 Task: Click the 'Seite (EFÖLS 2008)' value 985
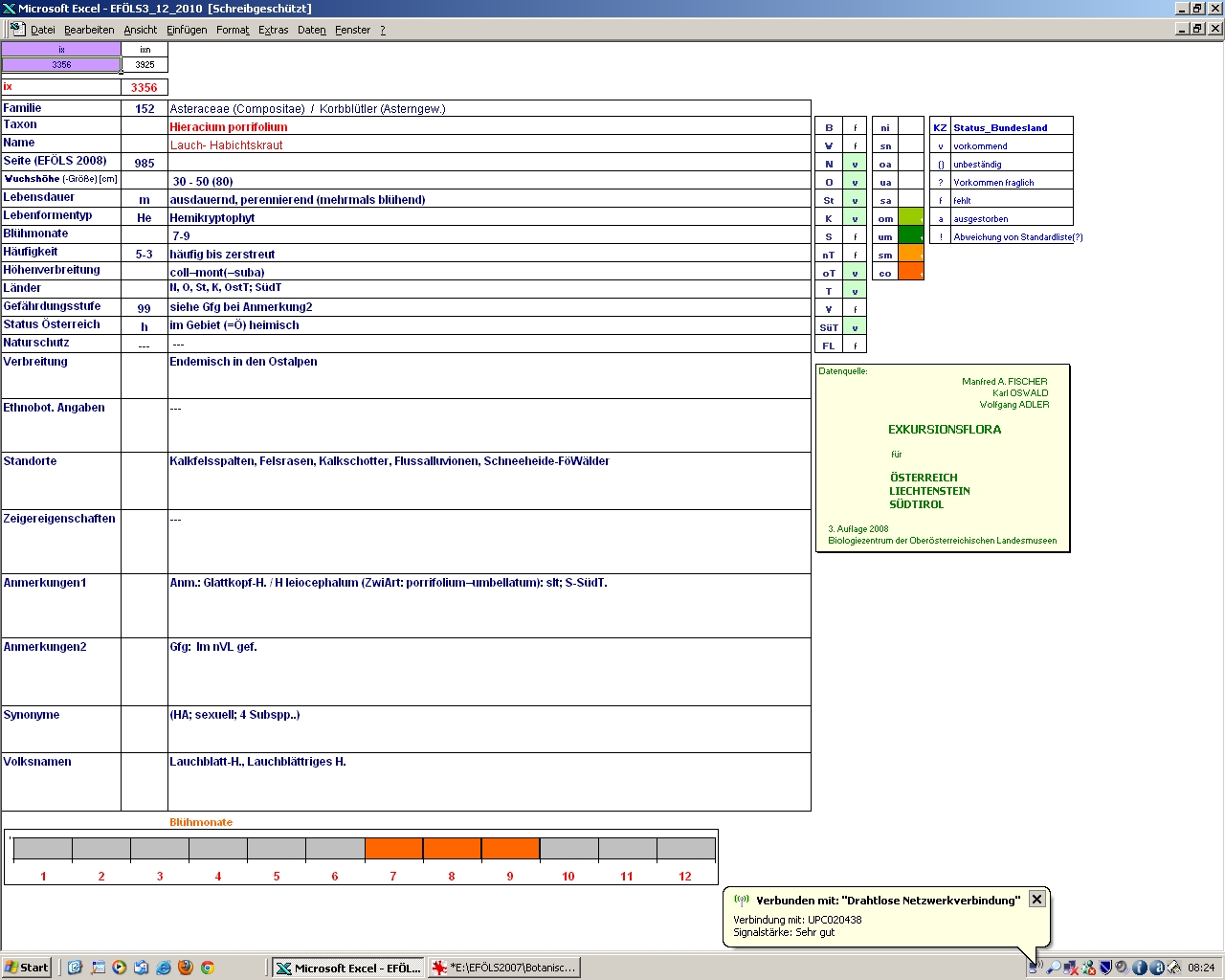click(145, 163)
